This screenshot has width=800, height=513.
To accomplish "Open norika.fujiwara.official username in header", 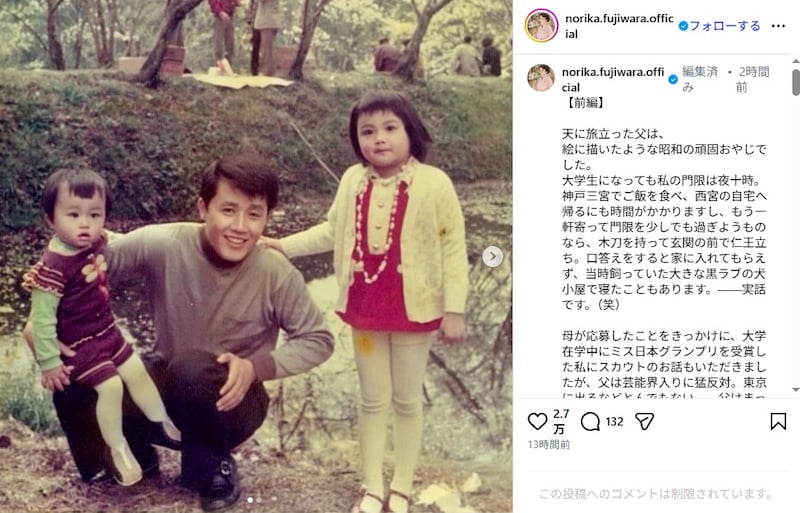I will click(x=619, y=26).
